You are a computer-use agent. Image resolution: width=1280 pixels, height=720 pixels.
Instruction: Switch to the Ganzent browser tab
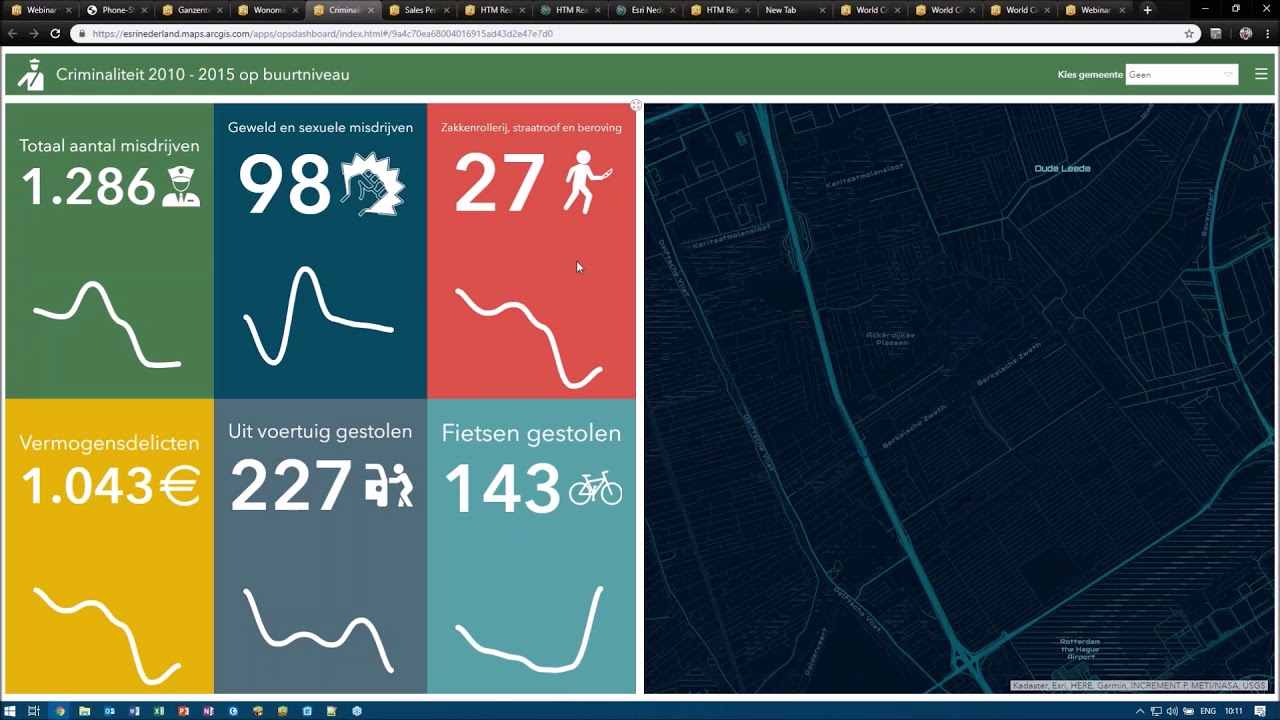[x=194, y=10]
